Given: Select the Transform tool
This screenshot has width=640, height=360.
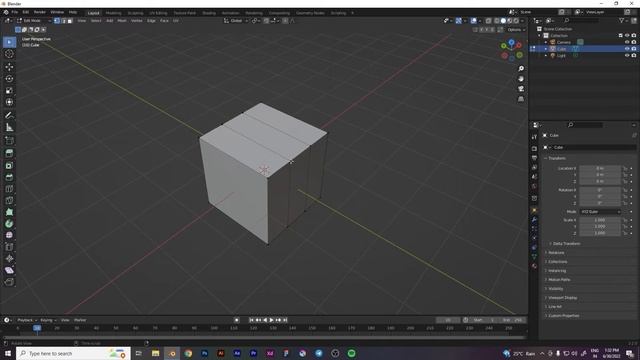Looking at the screenshot, I should click(x=9, y=102).
